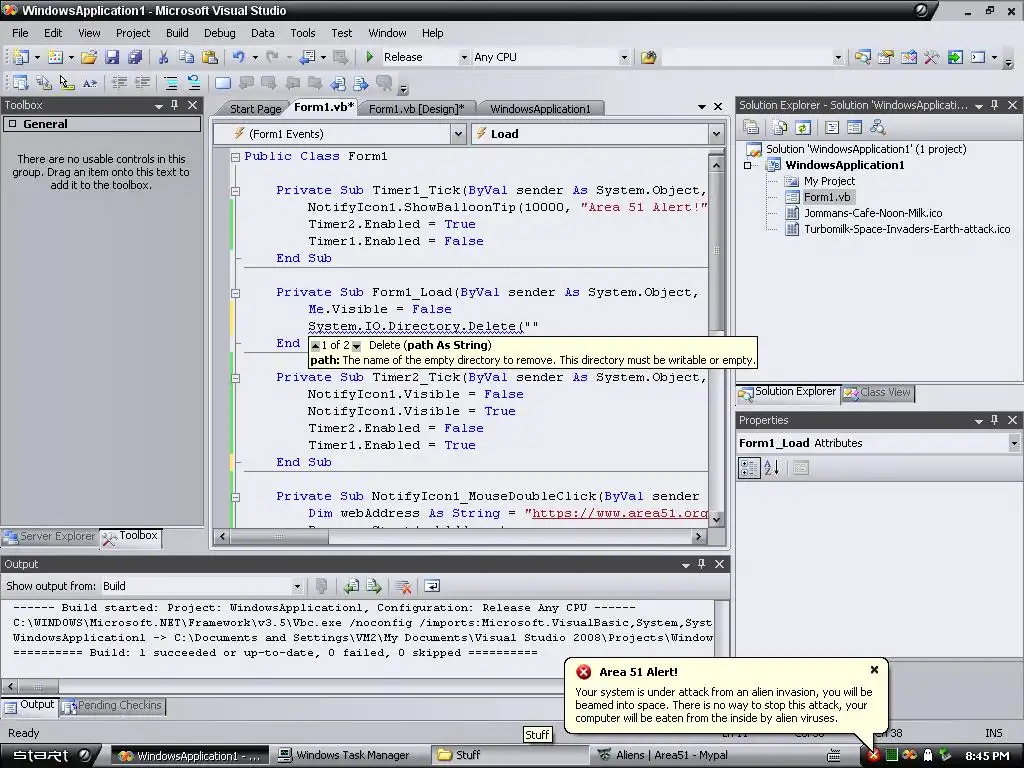This screenshot has height=768, width=1024.
Task: Open the Object Browser toolbar icon
Action: pos(908,57)
